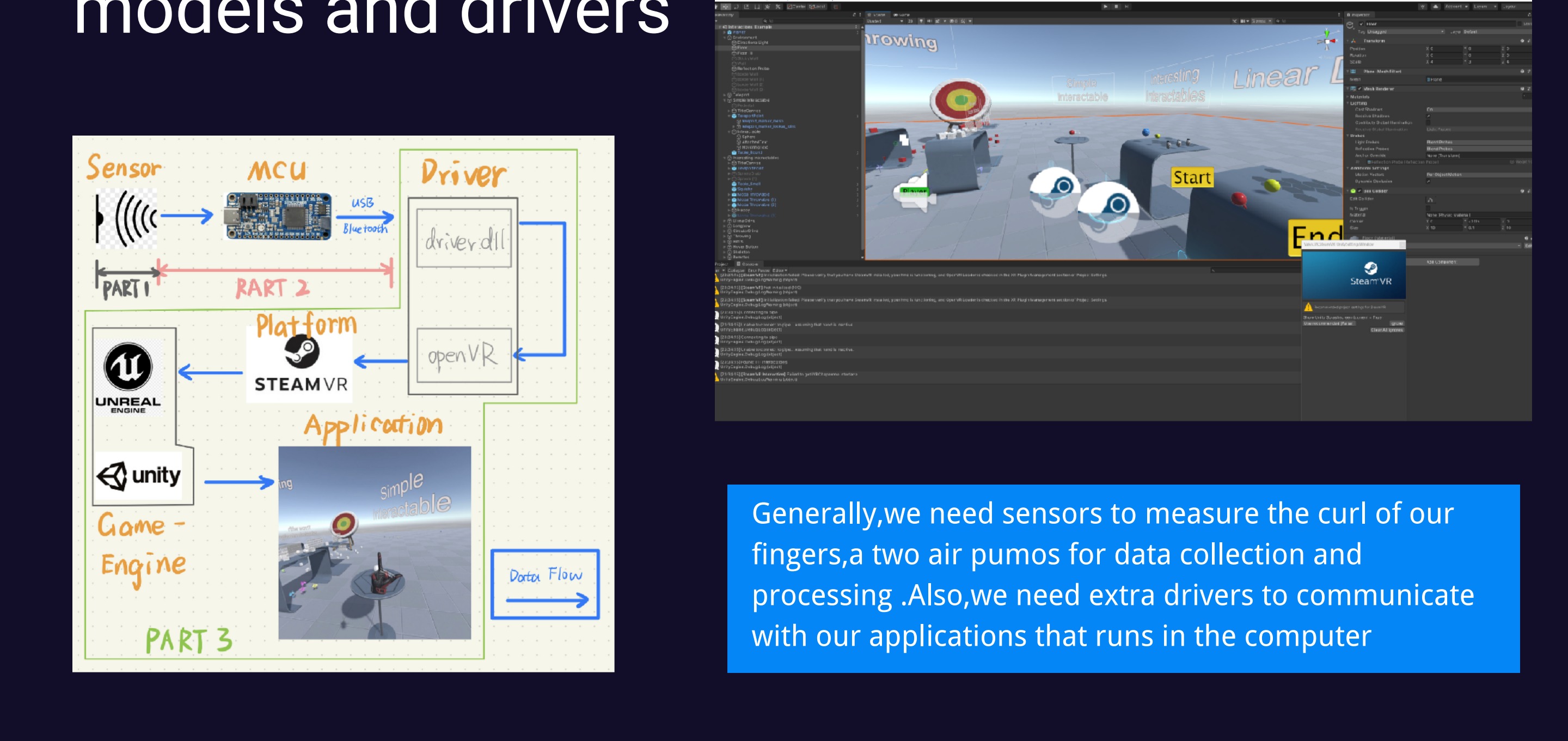The width and height of the screenshot is (1568, 741).
Task: Click the Play button in Unity toolbar
Action: pos(1105,7)
